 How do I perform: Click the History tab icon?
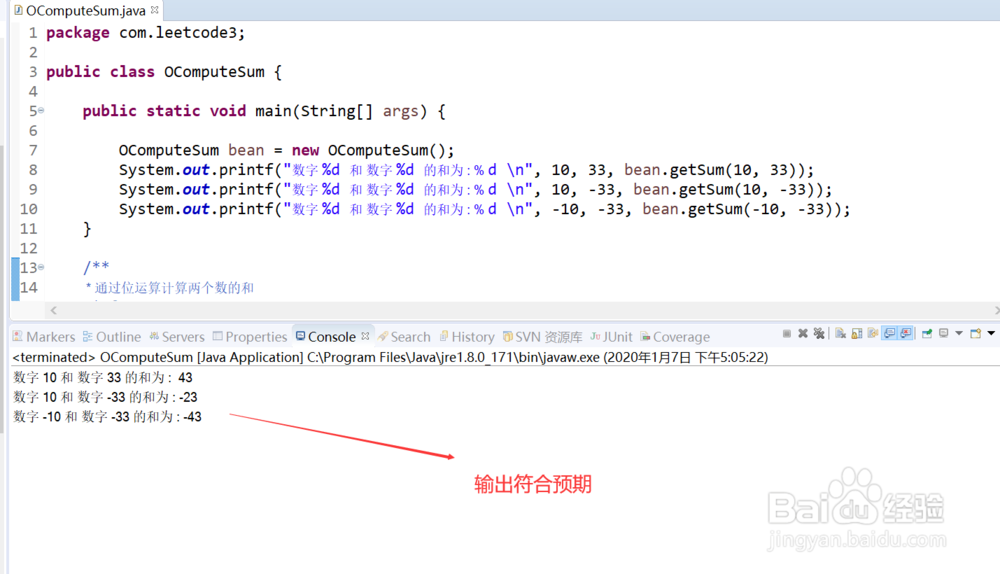[444, 336]
